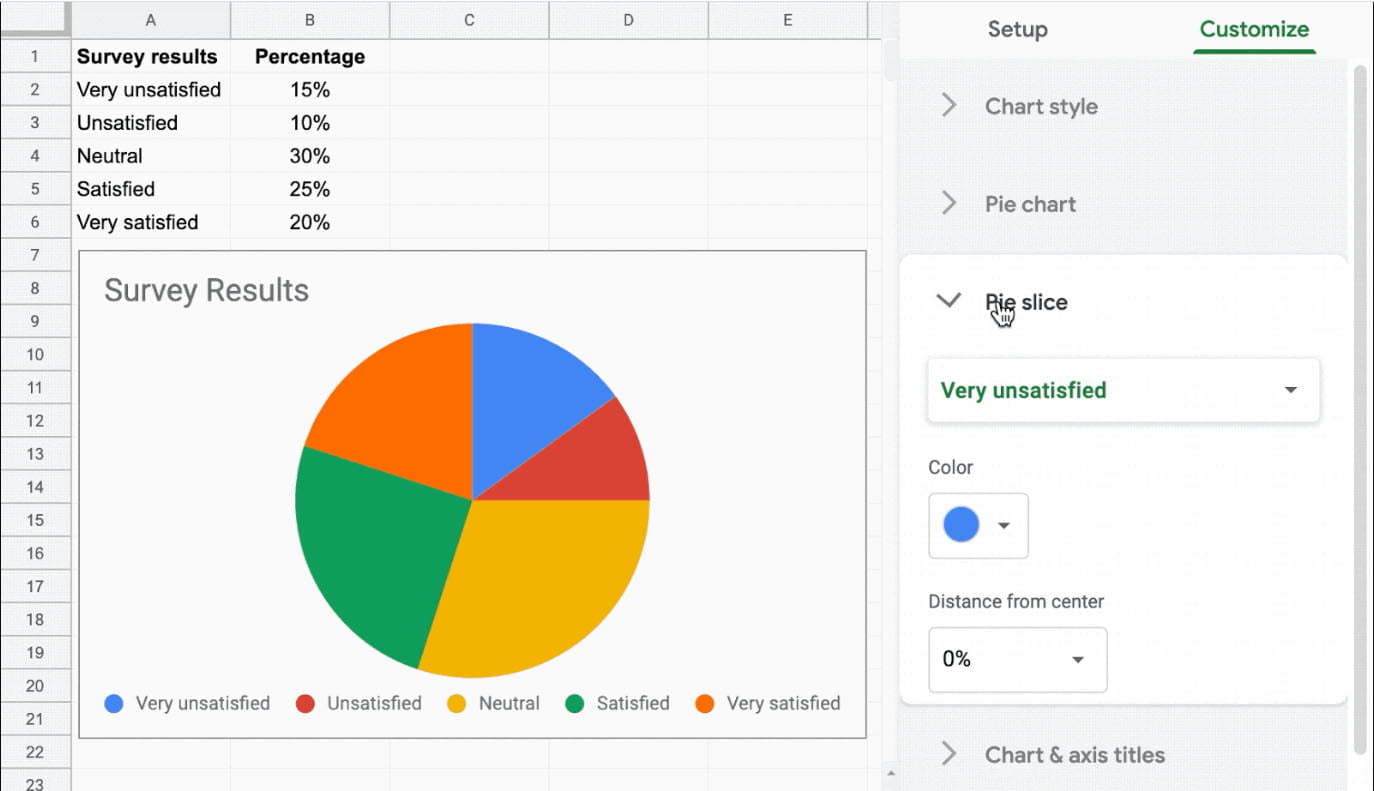Select the Customize tab
The width and height of the screenshot is (1374, 791).
(1253, 30)
